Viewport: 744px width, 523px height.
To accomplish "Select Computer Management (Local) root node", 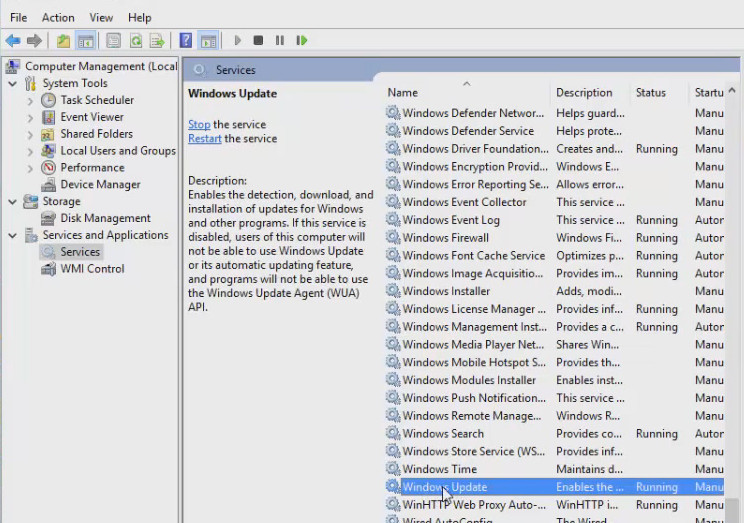I will [101, 66].
